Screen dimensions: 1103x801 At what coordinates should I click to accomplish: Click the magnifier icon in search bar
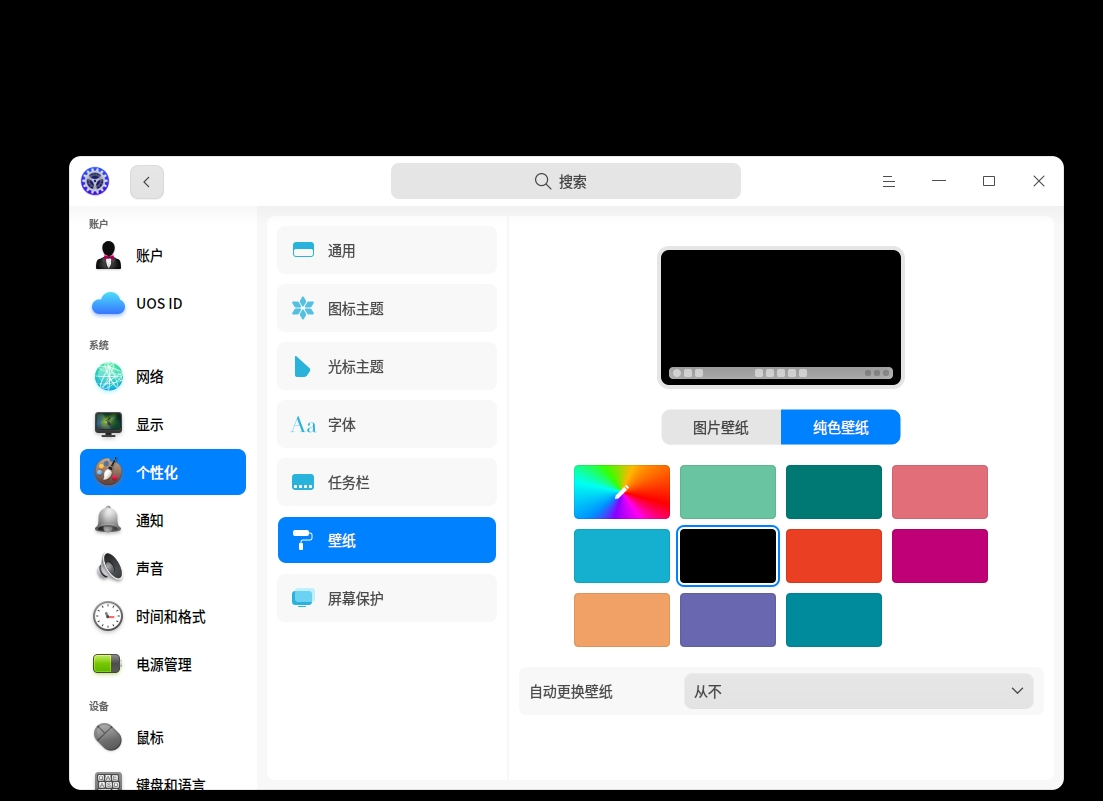tap(542, 181)
